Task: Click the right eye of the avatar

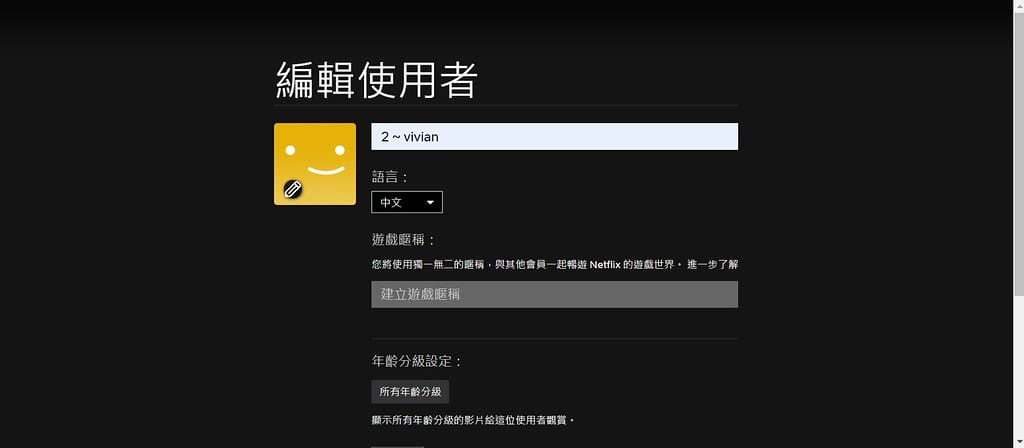Action: point(340,151)
